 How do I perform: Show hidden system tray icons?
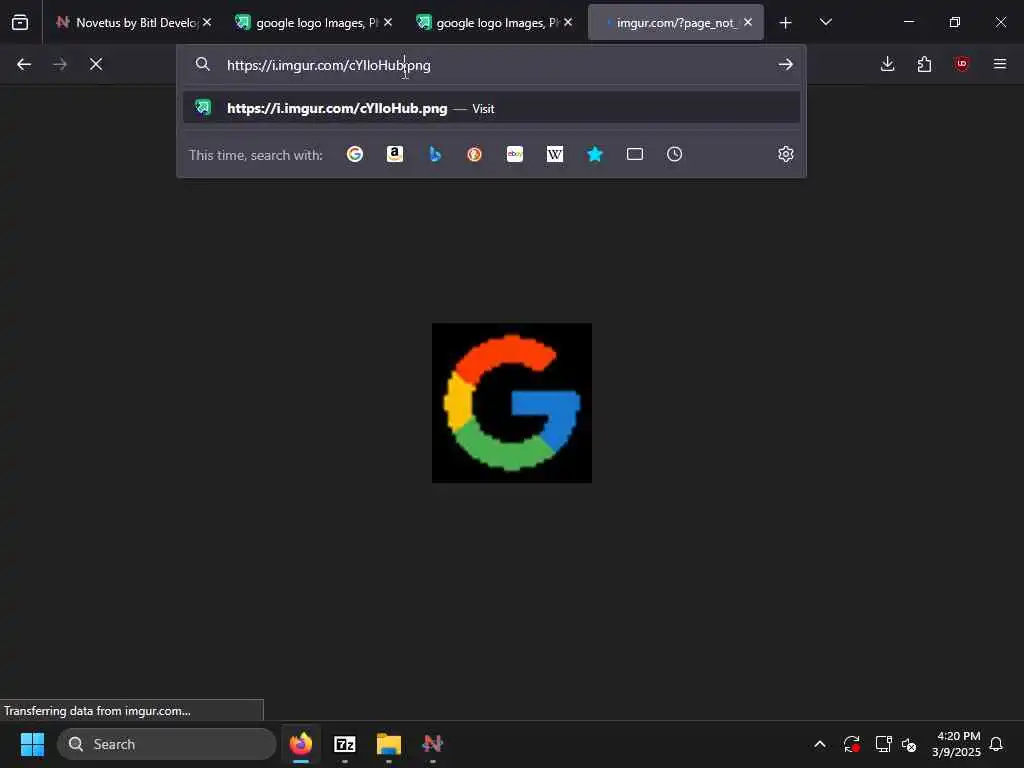point(820,744)
